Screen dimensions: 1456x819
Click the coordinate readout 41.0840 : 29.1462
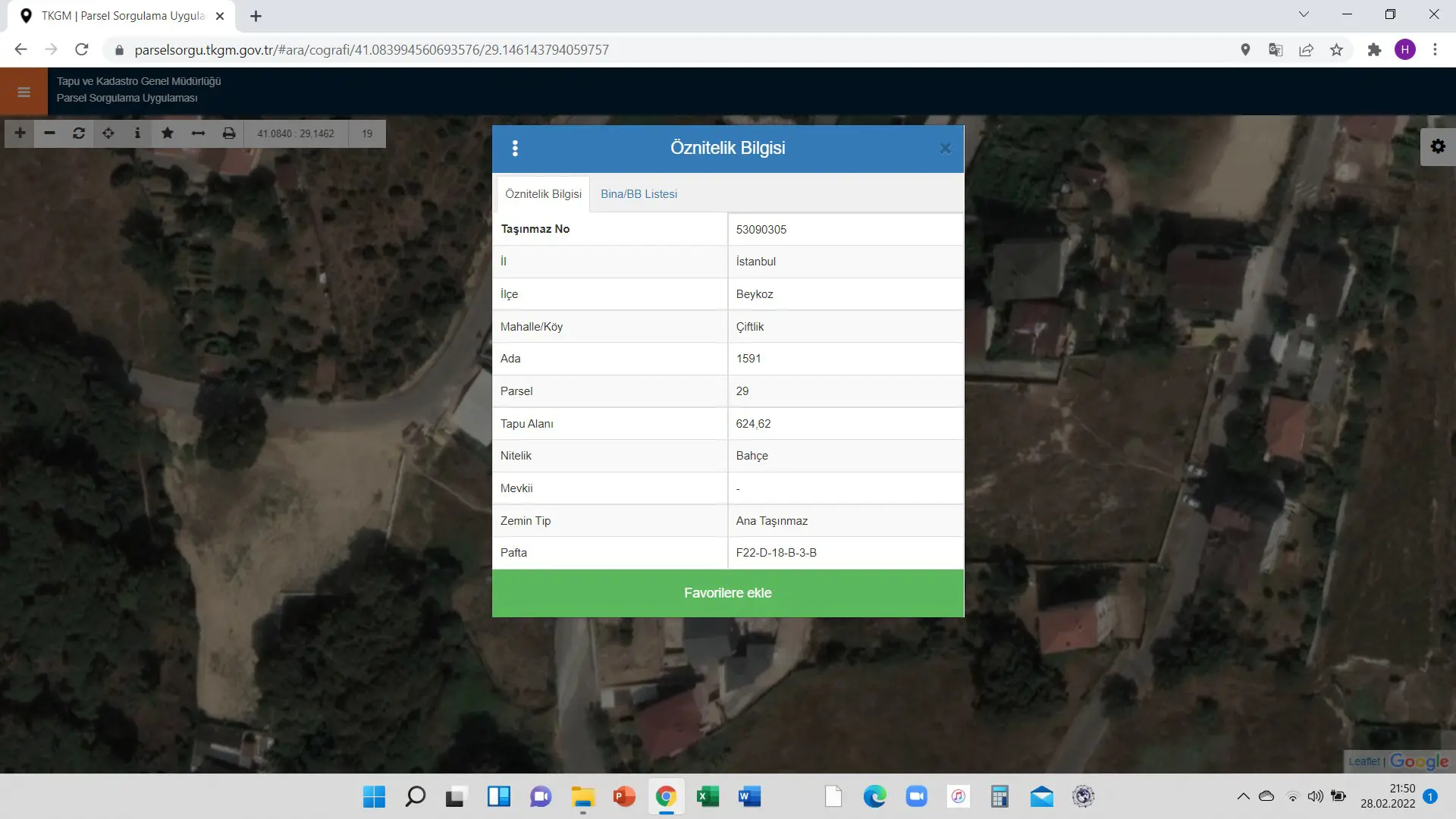click(x=295, y=133)
